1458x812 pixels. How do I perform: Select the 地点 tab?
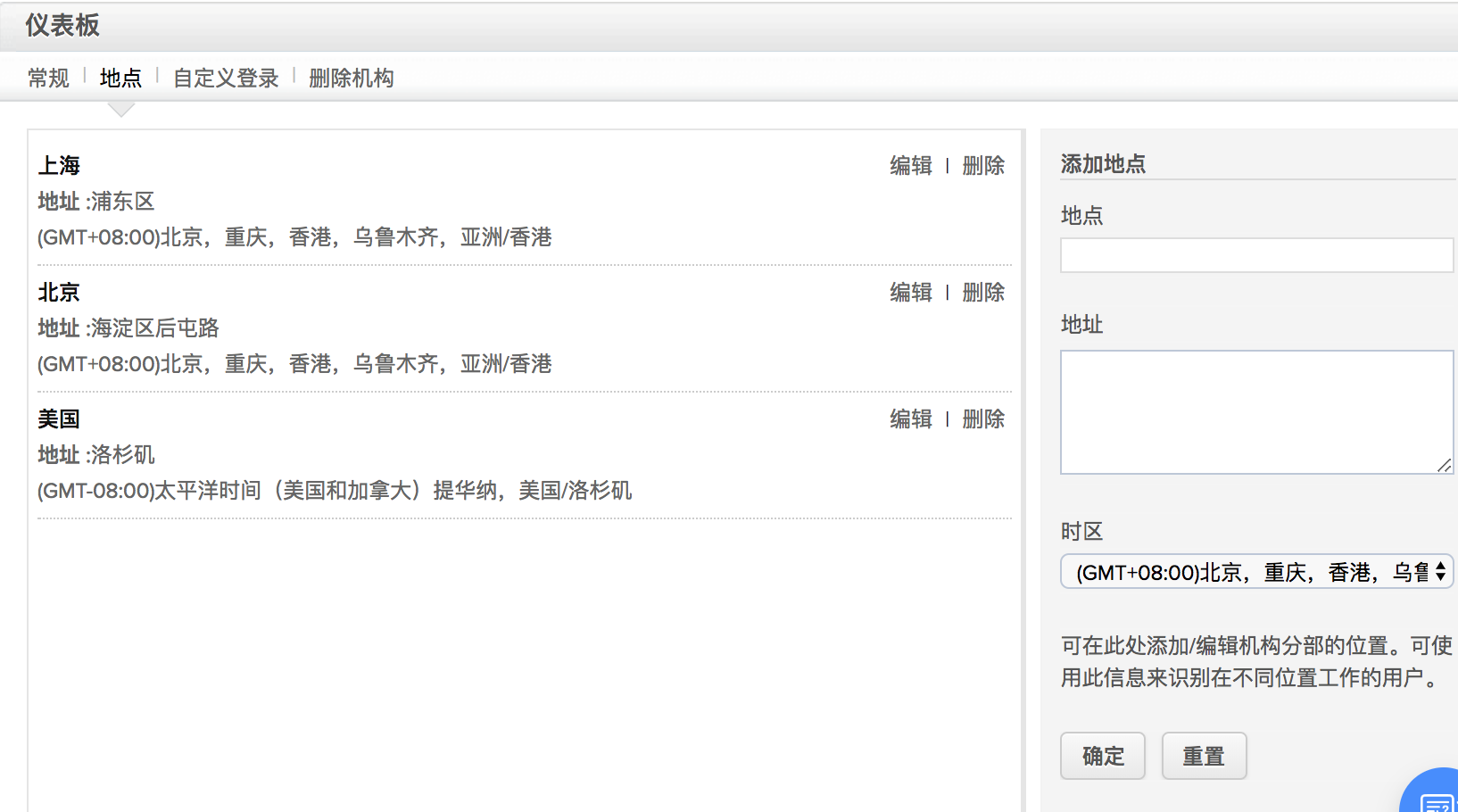pyautogui.click(x=120, y=79)
